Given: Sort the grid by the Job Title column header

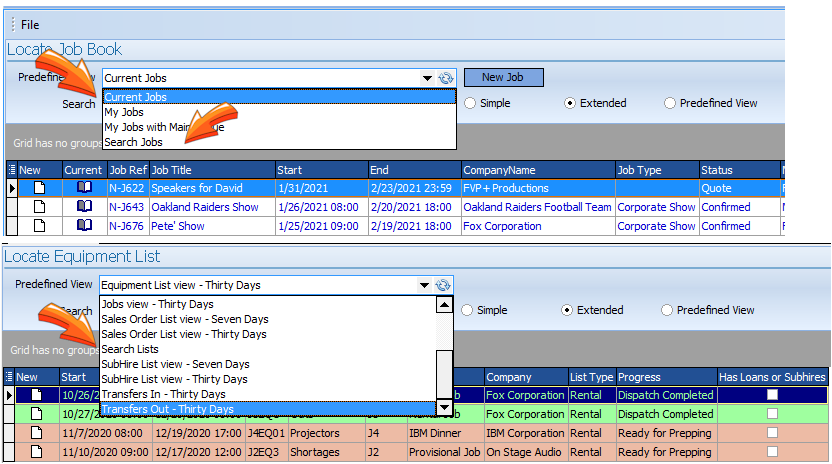Looking at the screenshot, I should pyautogui.click(x=210, y=170).
